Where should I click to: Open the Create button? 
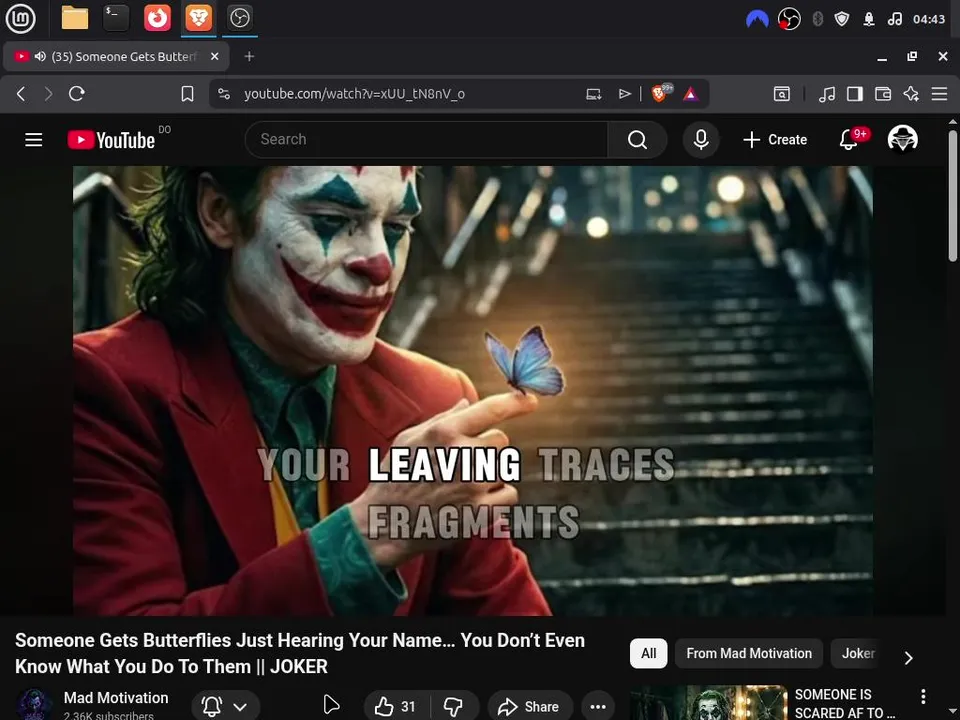point(774,140)
